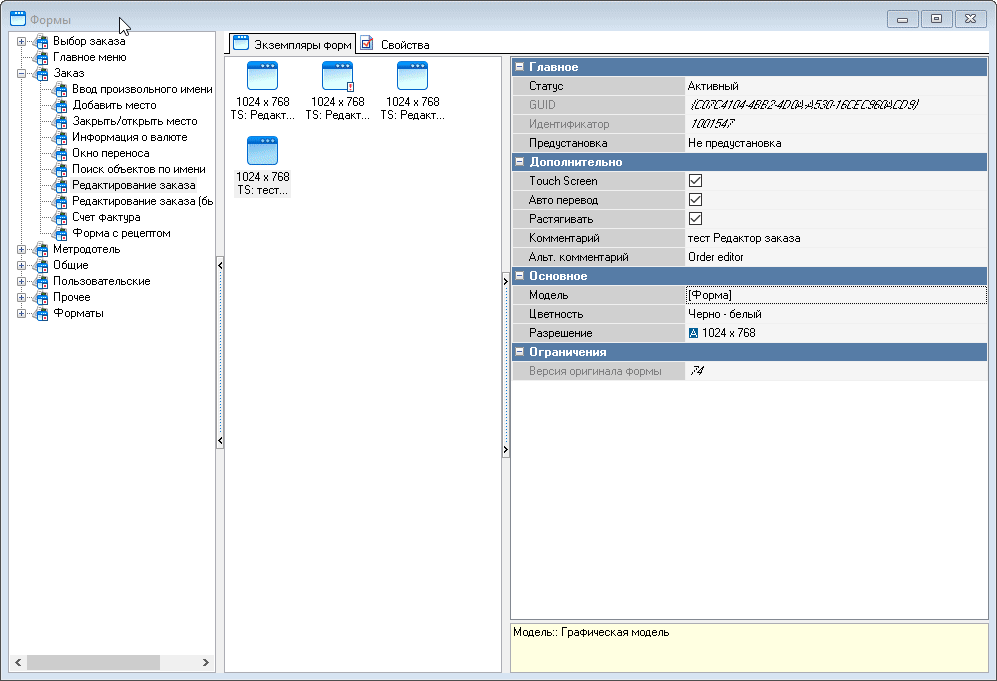Select the form instance icon with red marker
Viewport: 997px width, 681px height.
337,76
